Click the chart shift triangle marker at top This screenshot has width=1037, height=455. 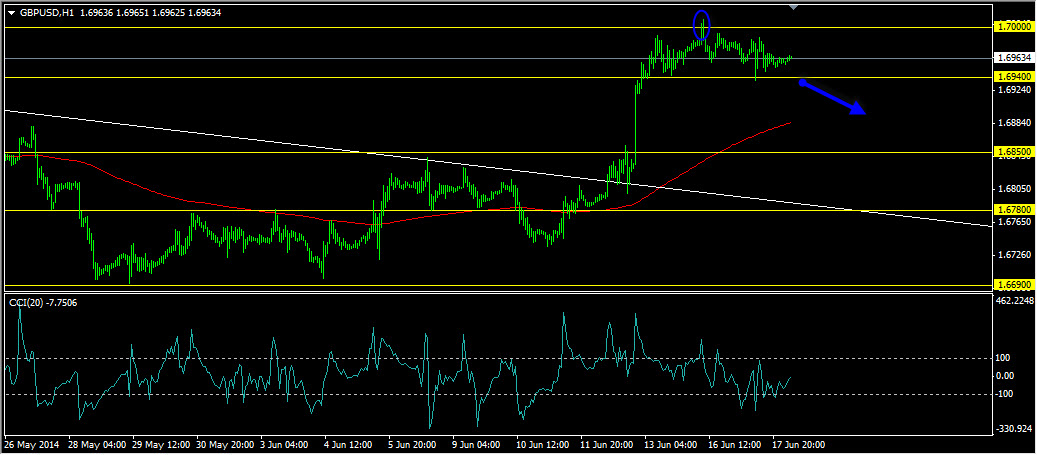coord(794,7)
